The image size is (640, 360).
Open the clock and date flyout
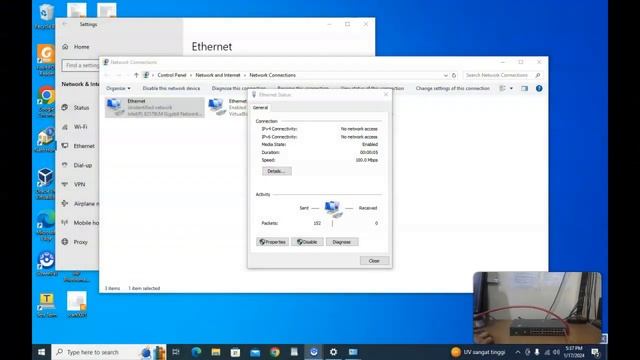click(574, 352)
